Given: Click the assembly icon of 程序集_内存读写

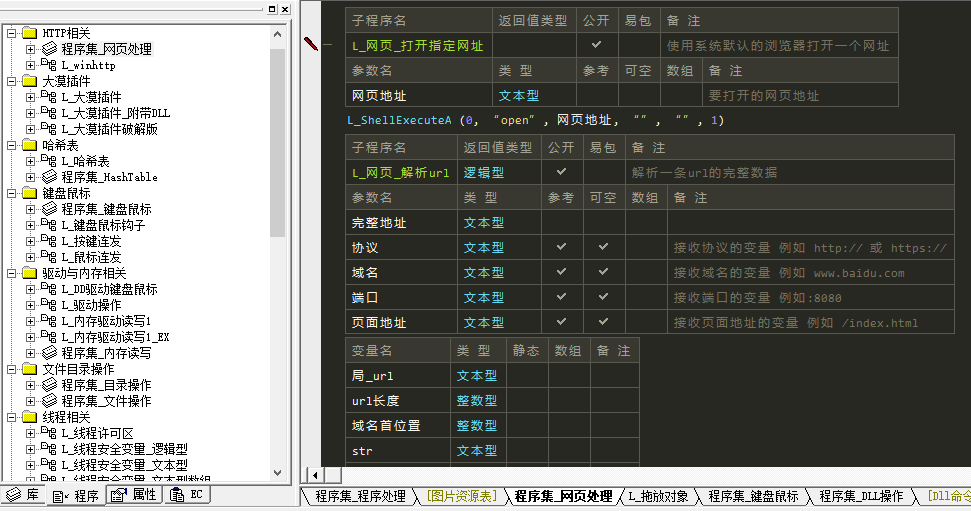Looking at the screenshot, I should coord(49,353).
